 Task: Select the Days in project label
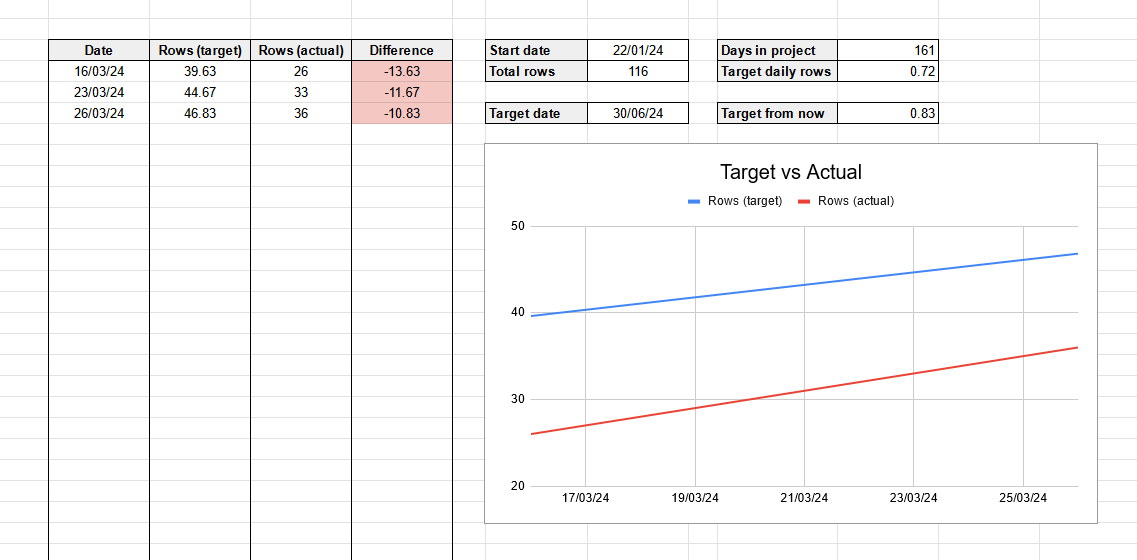click(x=777, y=51)
